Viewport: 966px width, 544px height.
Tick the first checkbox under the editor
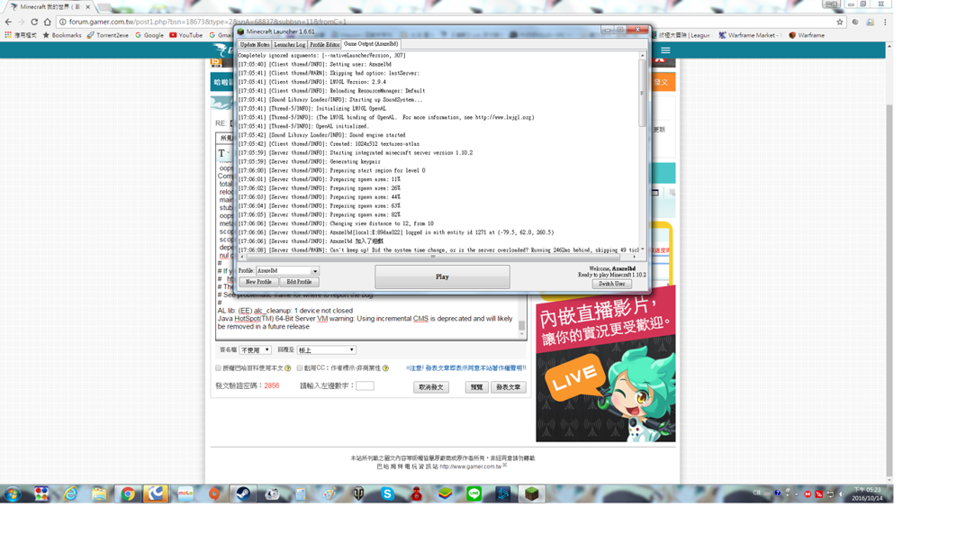(x=218, y=368)
